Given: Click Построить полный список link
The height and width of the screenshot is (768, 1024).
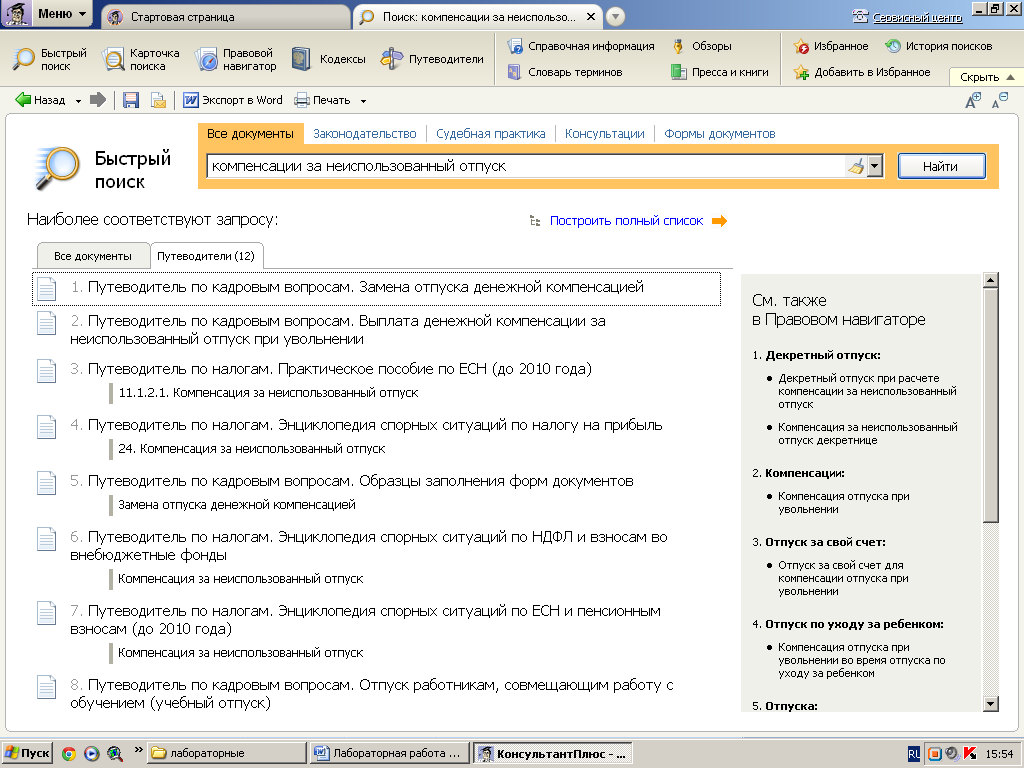Looking at the screenshot, I should (x=626, y=221).
